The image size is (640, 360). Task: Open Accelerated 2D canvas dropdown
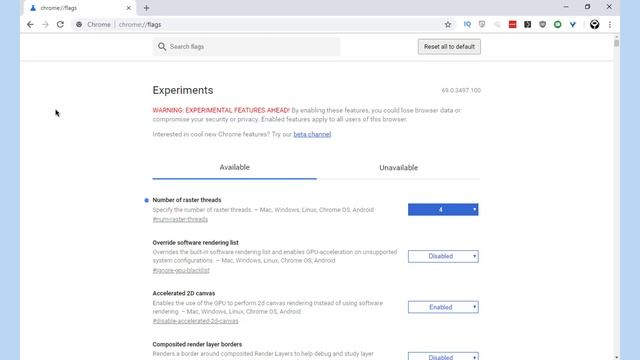click(x=443, y=307)
